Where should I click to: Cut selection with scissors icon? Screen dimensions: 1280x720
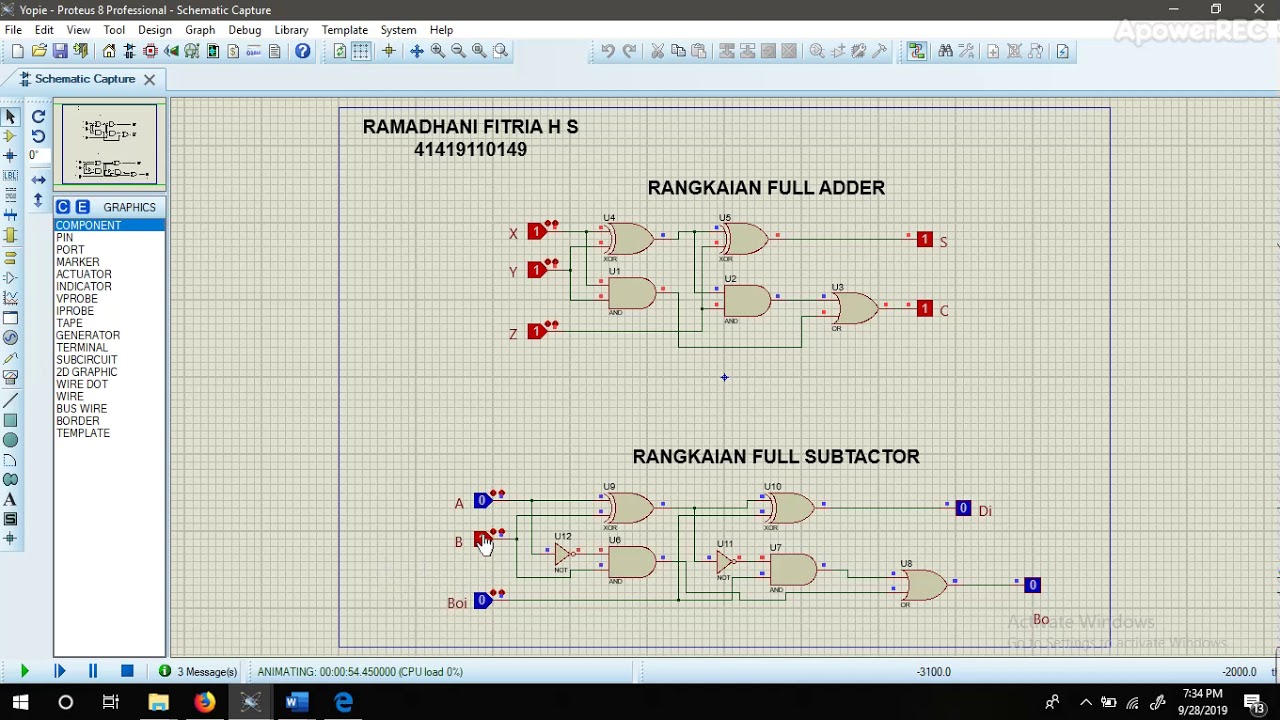(x=657, y=51)
